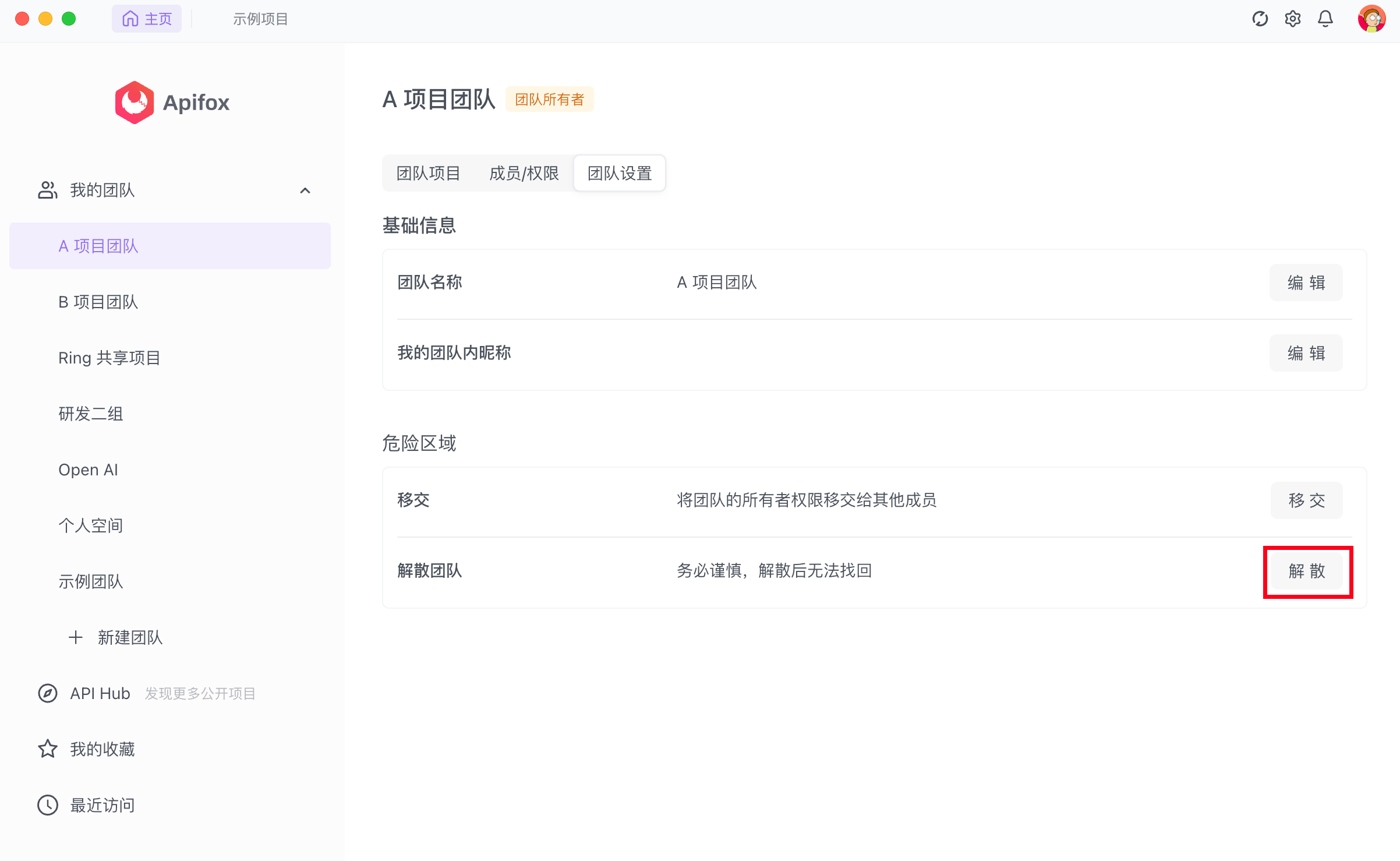Switch to the 团队项目 tab

428,173
